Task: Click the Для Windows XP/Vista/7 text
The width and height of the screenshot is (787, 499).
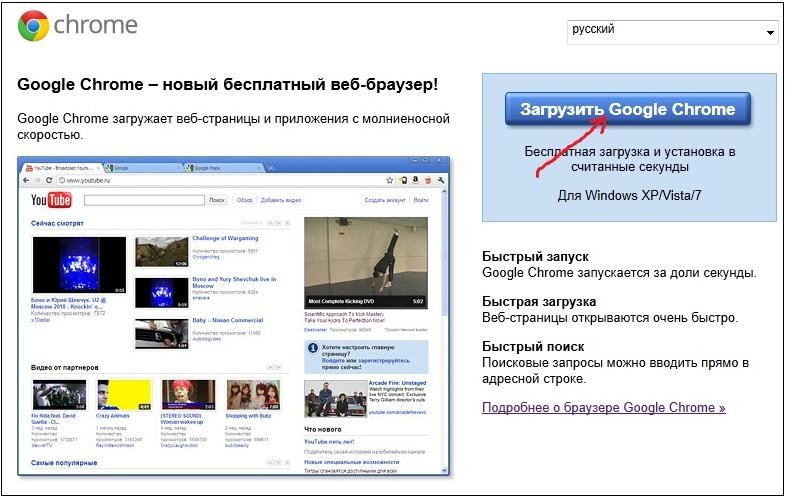Action: click(629, 195)
